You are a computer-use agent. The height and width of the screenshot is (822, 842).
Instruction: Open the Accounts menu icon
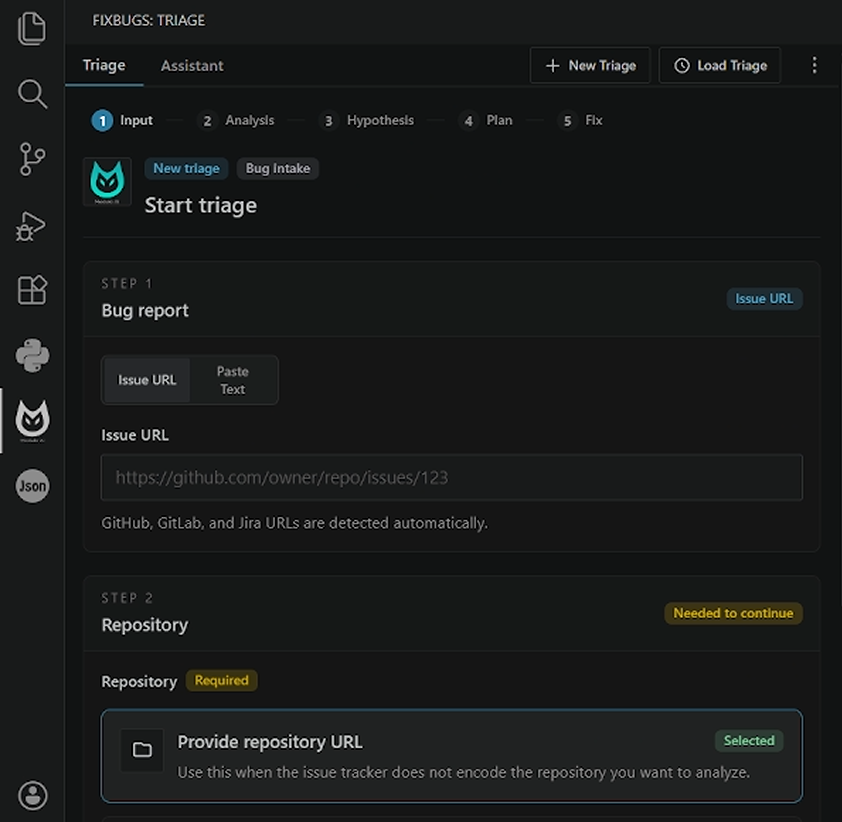tap(33, 795)
